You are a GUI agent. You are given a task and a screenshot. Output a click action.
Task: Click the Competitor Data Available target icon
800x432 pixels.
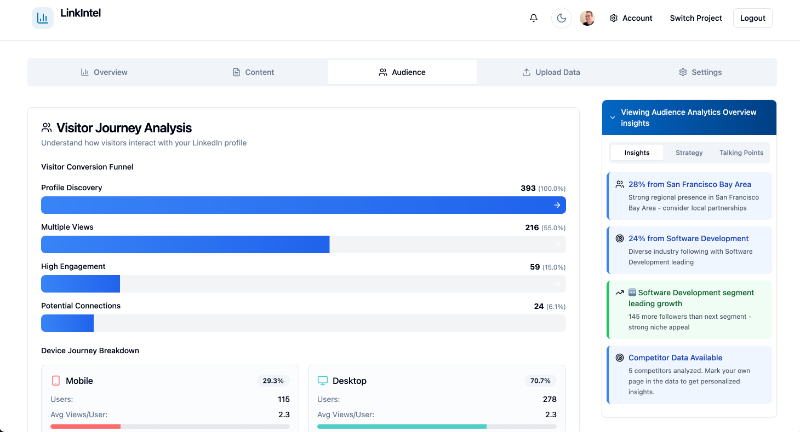(620, 357)
